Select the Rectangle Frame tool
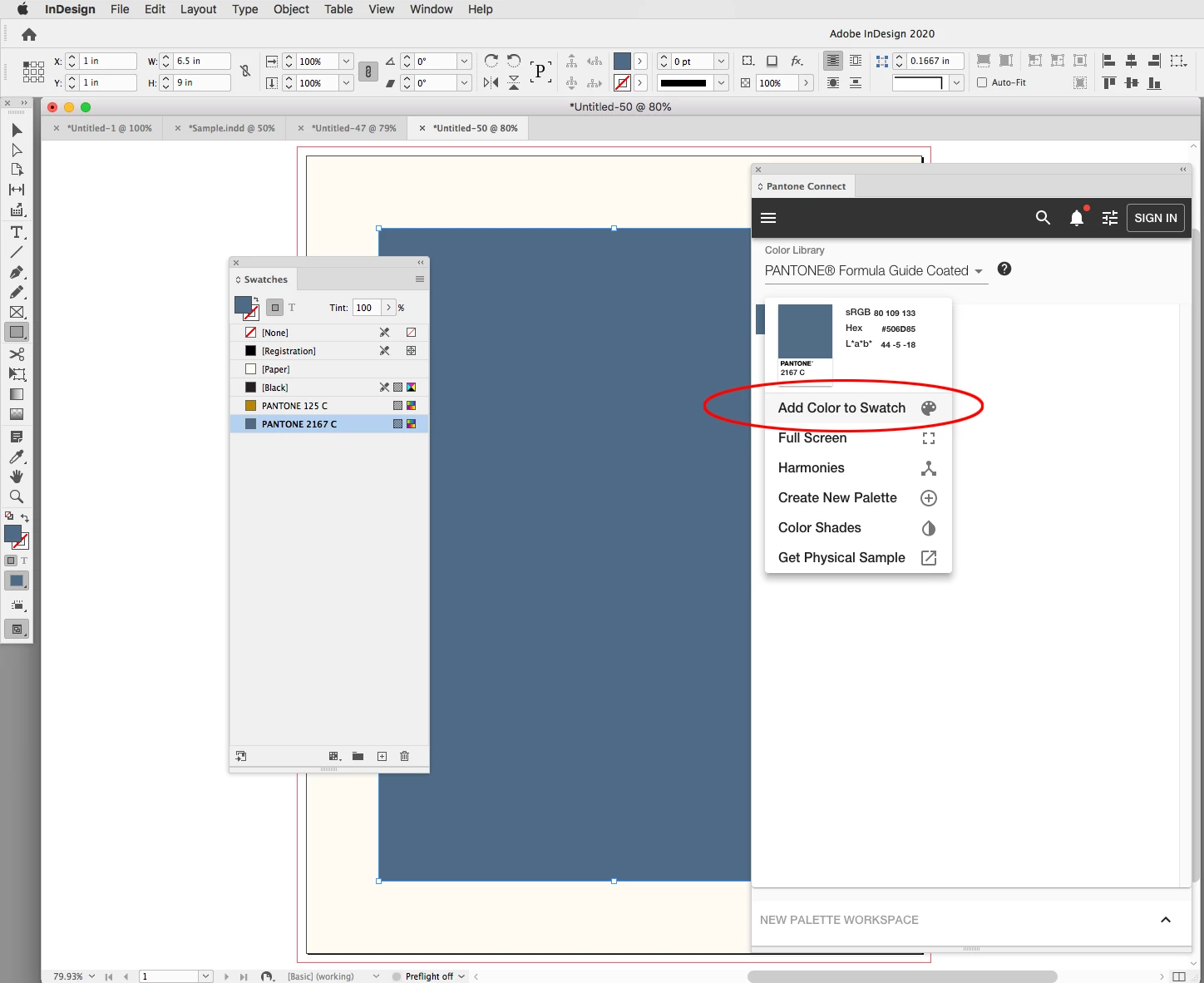This screenshot has height=983, width=1204. 17,312
